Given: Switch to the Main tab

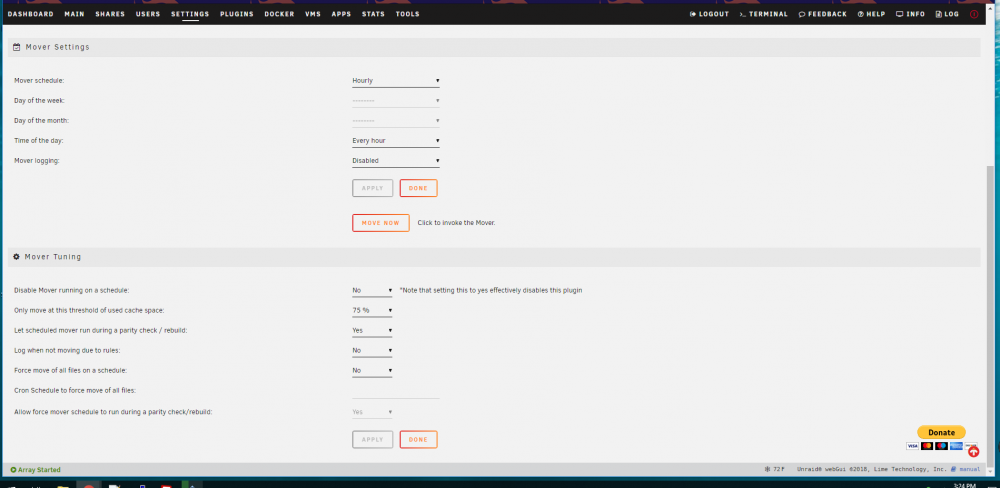Looking at the screenshot, I should [x=75, y=14].
